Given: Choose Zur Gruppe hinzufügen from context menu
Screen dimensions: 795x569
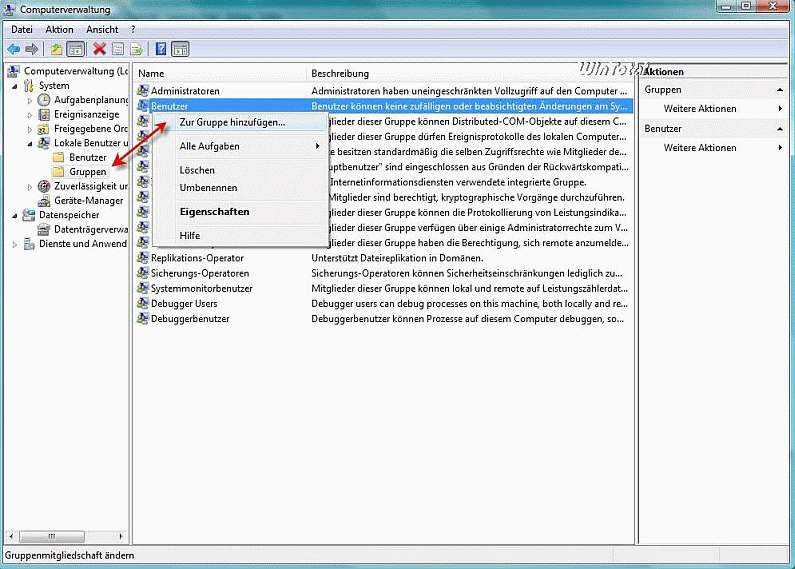Looking at the screenshot, I should coord(232,122).
